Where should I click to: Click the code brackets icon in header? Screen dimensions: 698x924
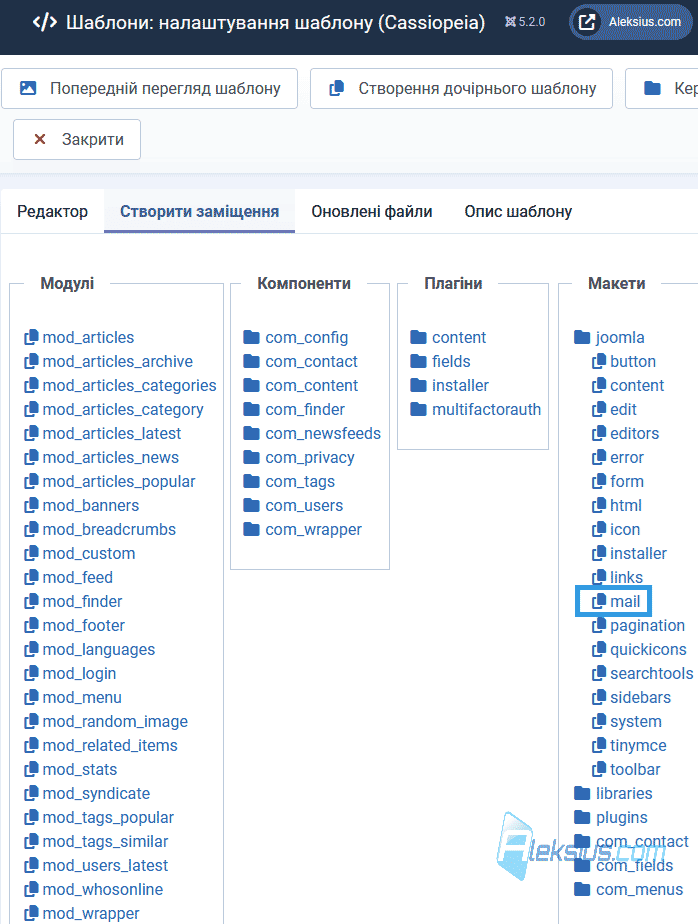coord(45,22)
